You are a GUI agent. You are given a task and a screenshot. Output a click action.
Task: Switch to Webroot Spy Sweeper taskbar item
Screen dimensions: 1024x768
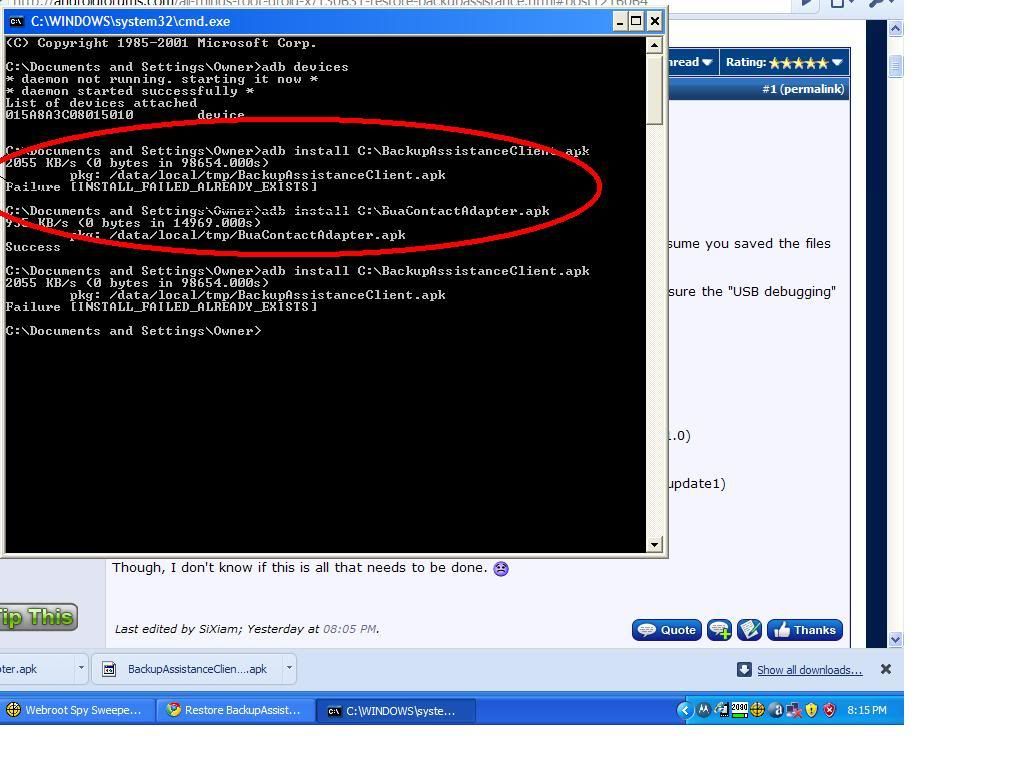(74, 710)
